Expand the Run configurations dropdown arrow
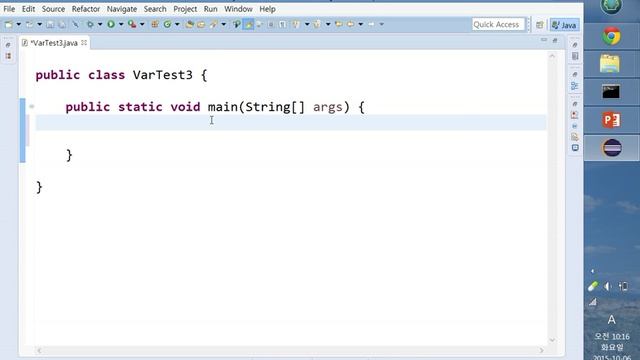This screenshot has height=360, width=640. [x=121, y=24]
